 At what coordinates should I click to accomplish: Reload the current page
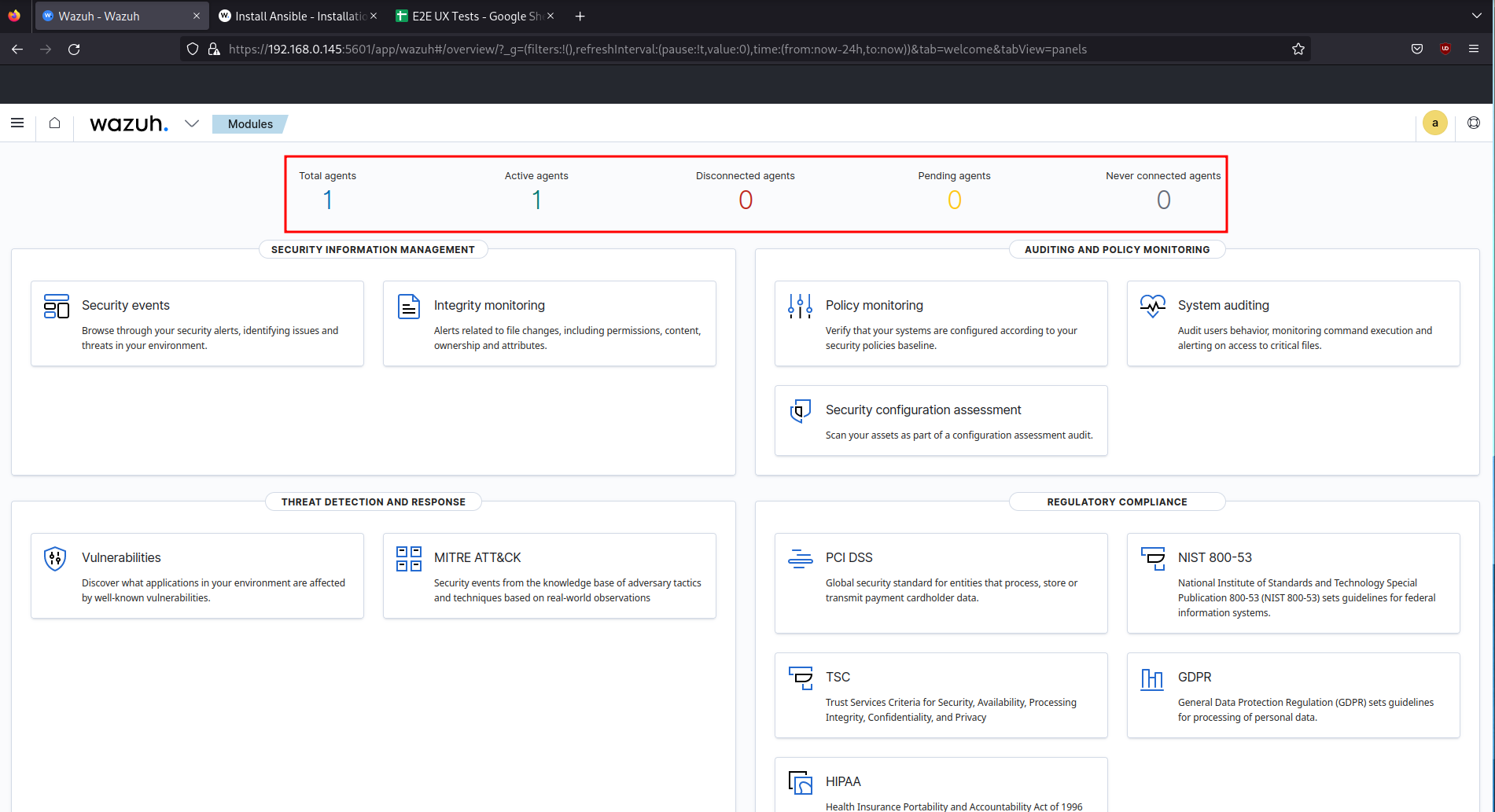point(74,49)
